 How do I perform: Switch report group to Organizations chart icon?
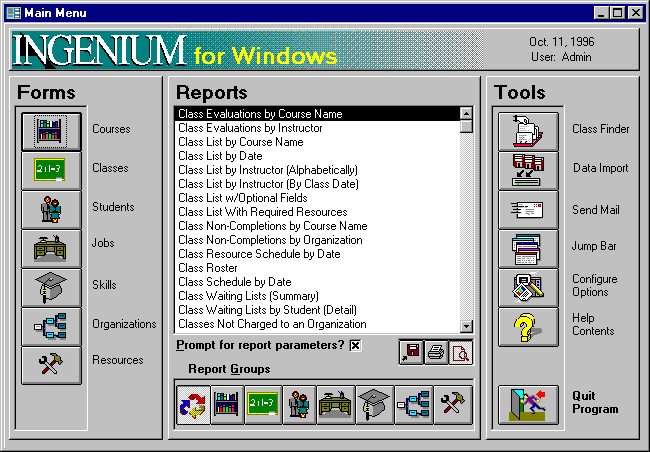pos(412,405)
